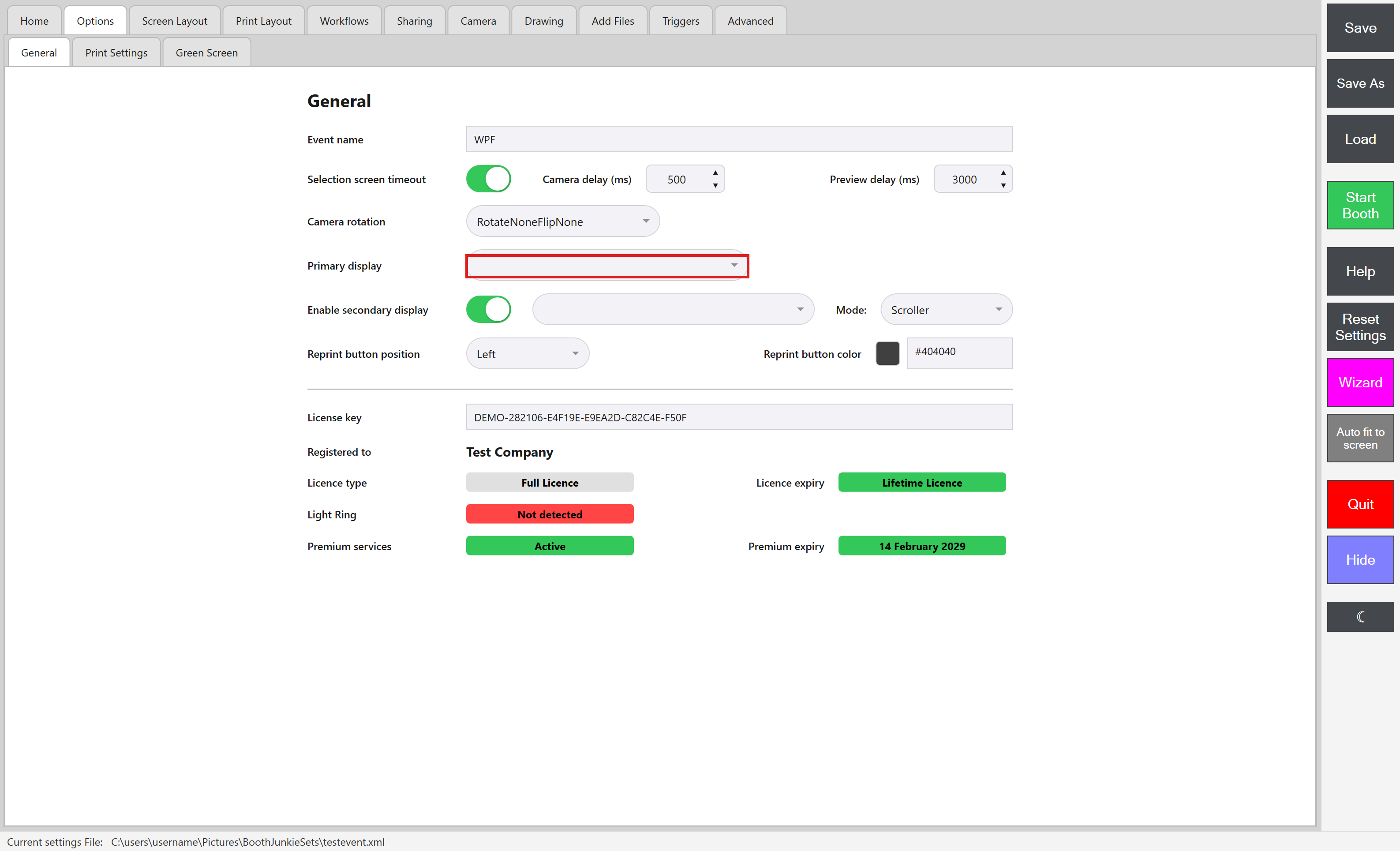
Task: Click the Active premium services badge
Action: [x=550, y=546]
